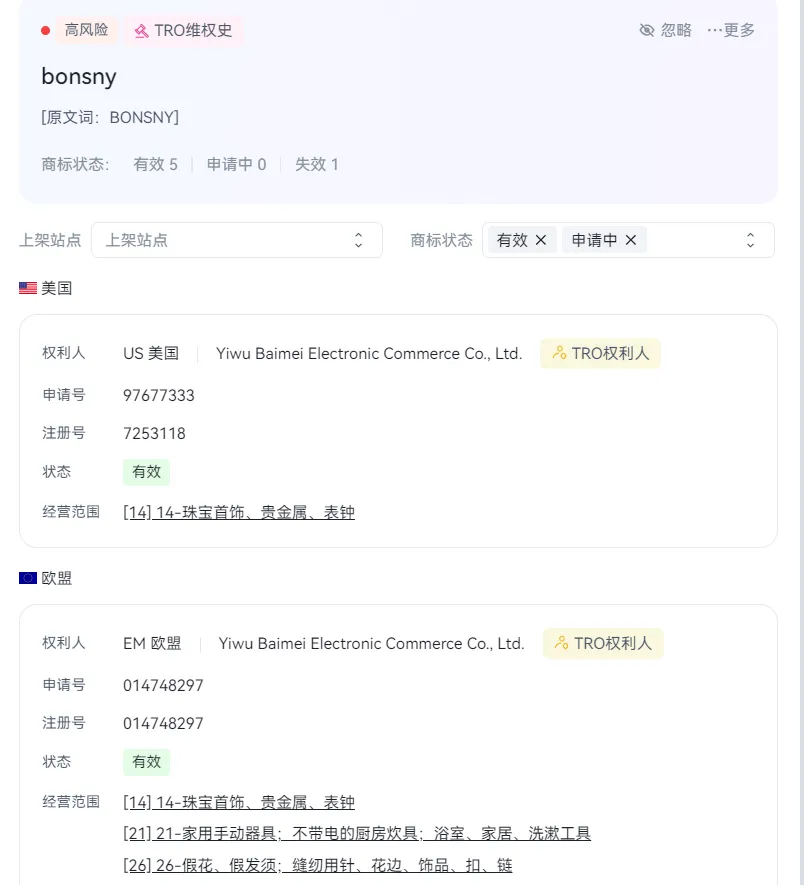The width and height of the screenshot is (804, 885).
Task: Click the 上架站点 dropdown arrows
Action: coord(358,240)
